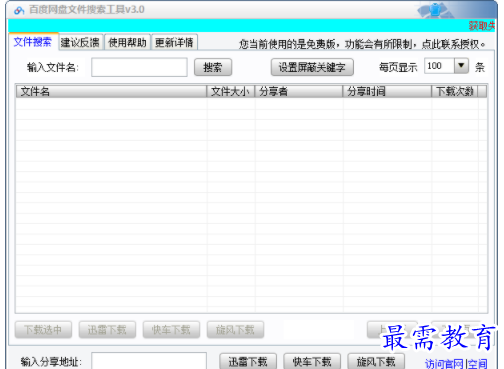Click 快车下载 button beside share address field
Viewport: 504px width, 369px height.
(312, 362)
